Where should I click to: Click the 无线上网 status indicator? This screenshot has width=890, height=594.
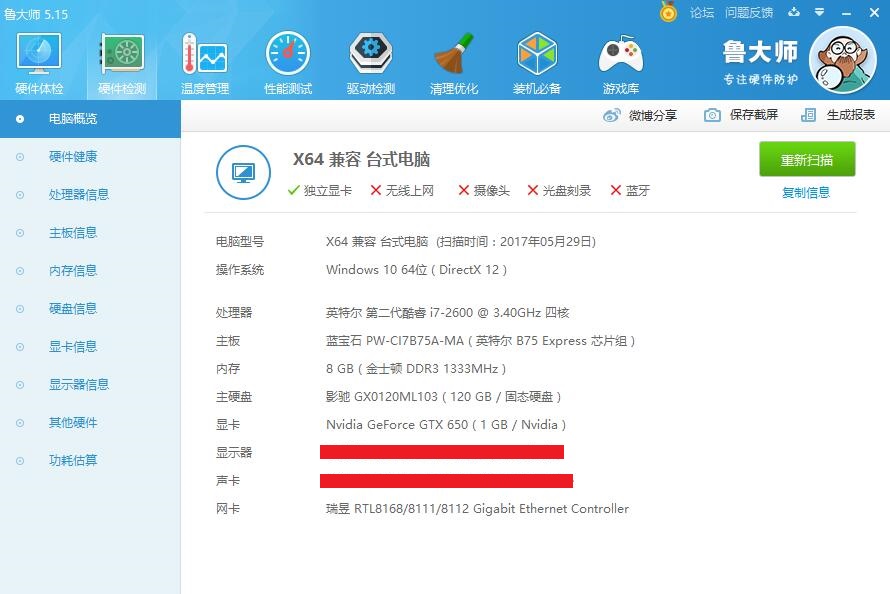pyautogui.click(x=402, y=191)
